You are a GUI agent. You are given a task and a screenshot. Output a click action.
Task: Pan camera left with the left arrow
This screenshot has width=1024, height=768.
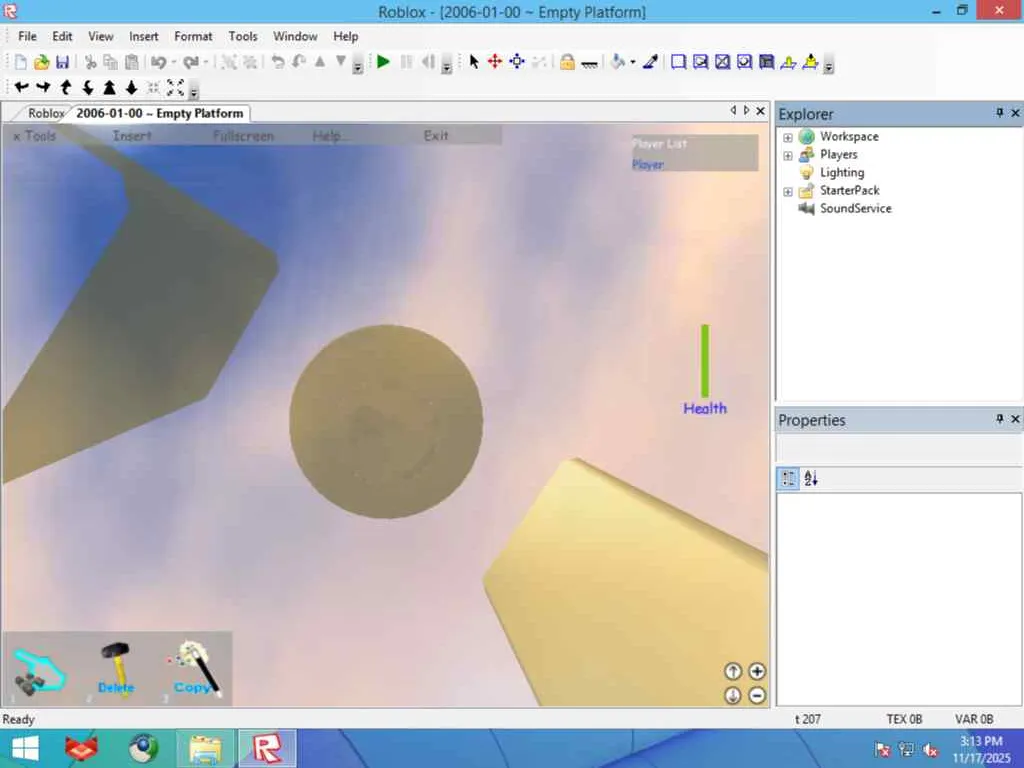point(22,88)
